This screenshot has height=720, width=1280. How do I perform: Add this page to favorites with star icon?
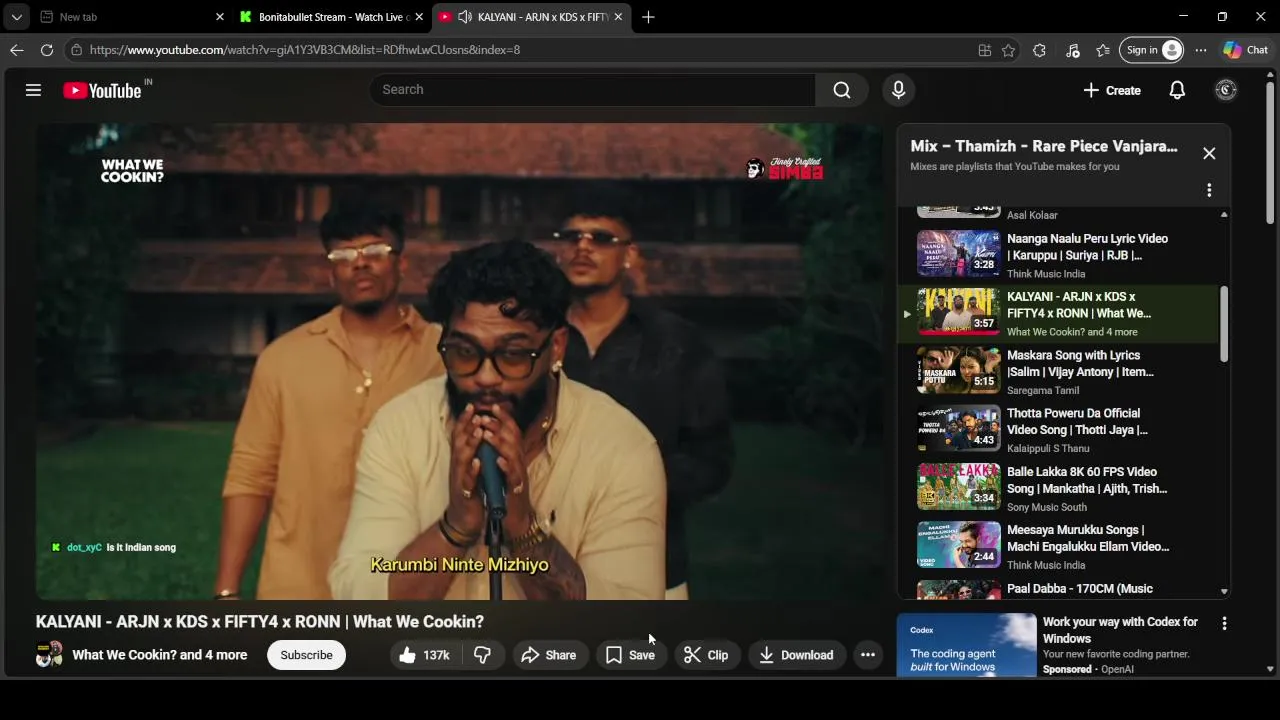coord(1008,50)
